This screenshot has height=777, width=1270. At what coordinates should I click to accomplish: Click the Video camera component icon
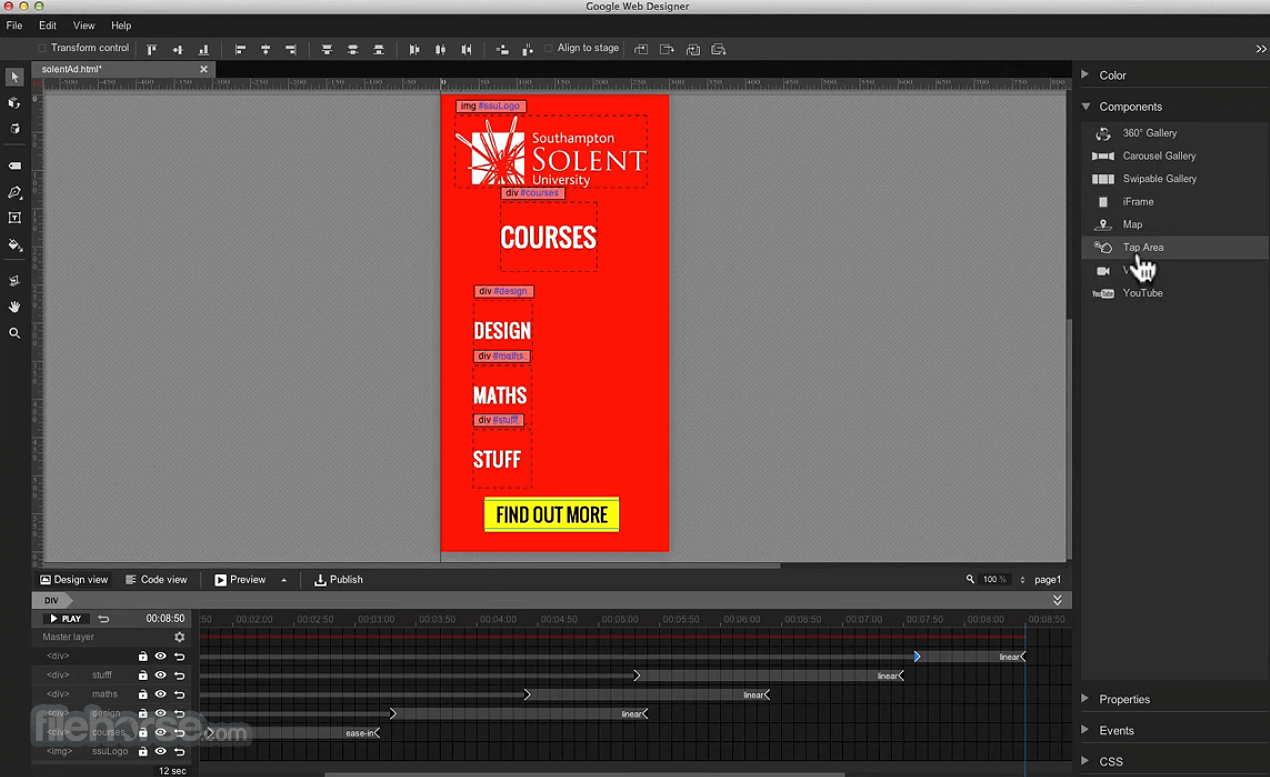tap(1103, 271)
